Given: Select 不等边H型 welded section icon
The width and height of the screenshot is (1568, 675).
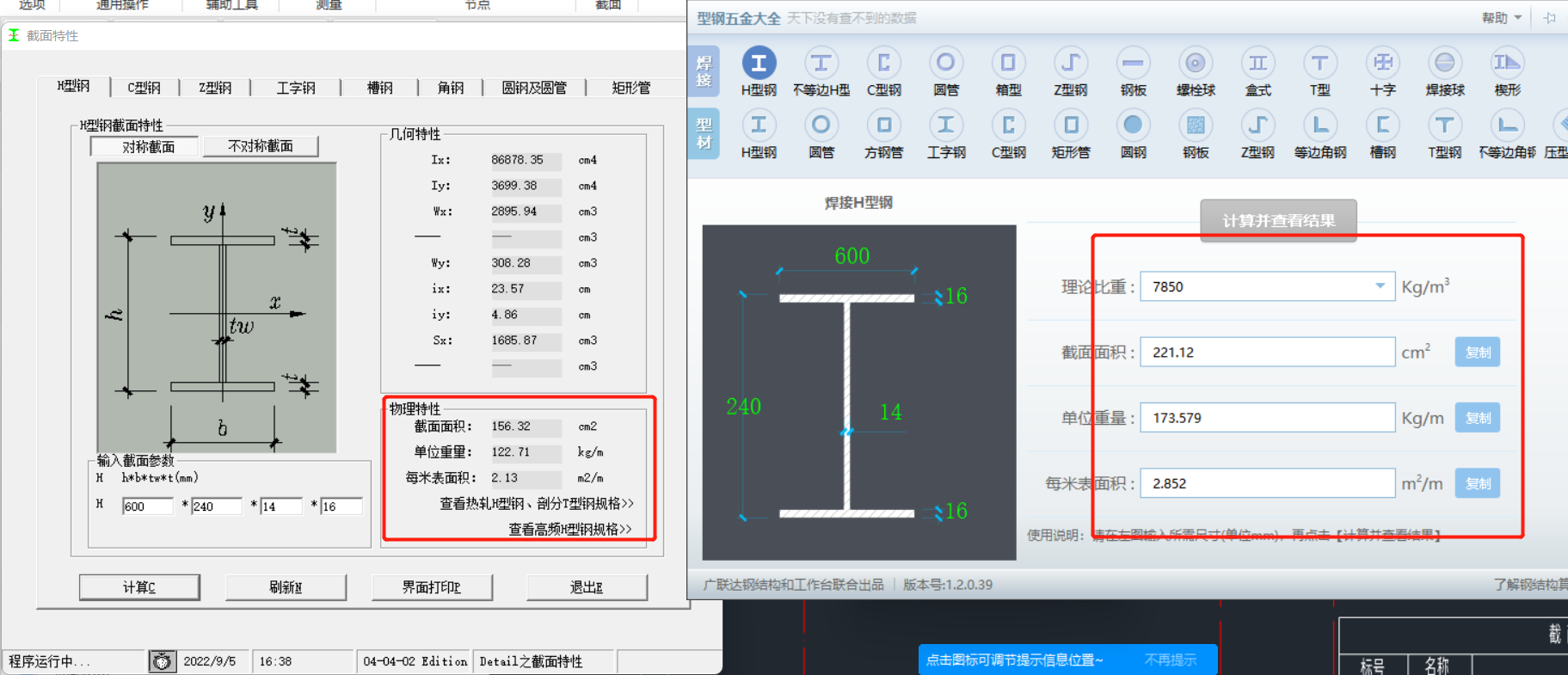Looking at the screenshot, I should click(x=821, y=64).
